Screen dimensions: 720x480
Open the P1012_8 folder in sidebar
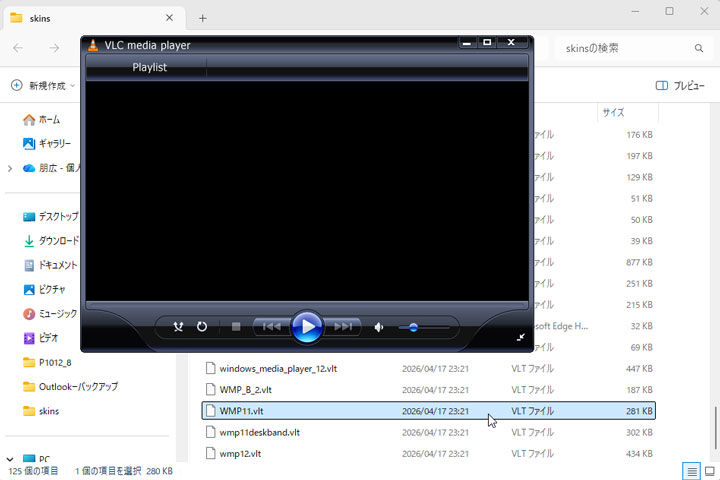click(47, 362)
